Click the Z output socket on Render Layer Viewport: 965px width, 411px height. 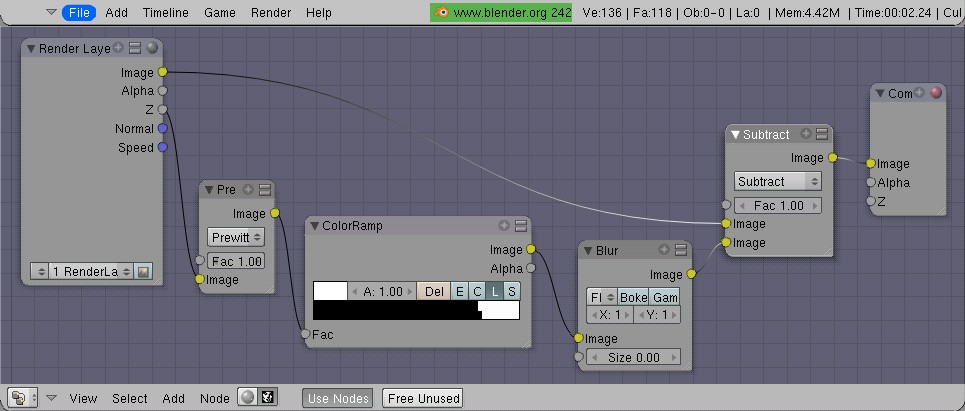click(x=162, y=110)
